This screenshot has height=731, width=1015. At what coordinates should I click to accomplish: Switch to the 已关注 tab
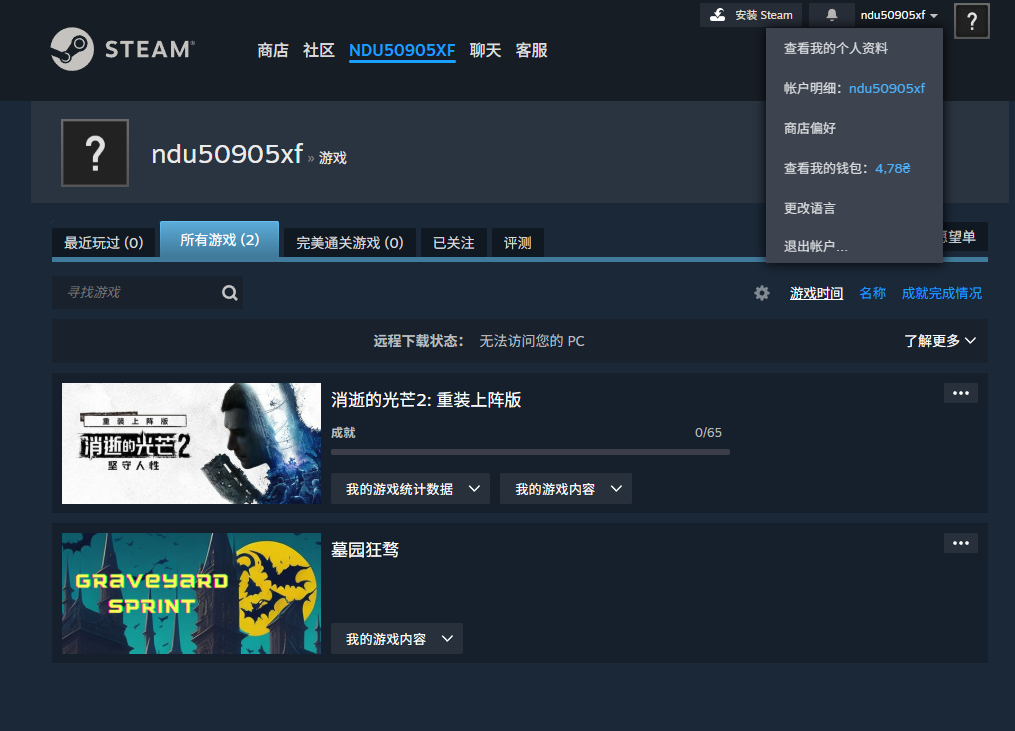click(454, 243)
